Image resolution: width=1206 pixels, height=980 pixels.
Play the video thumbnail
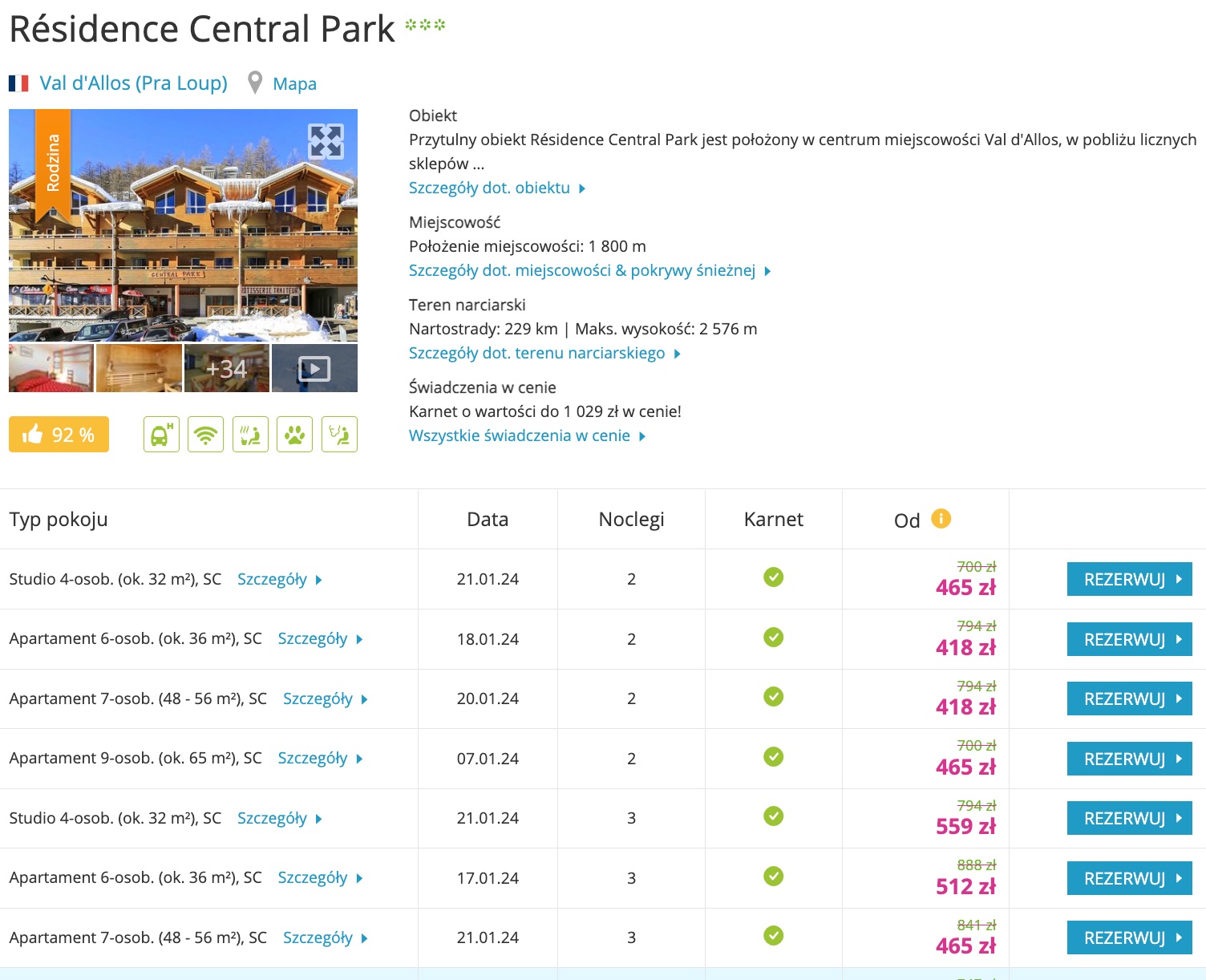(x=314, y=368)
